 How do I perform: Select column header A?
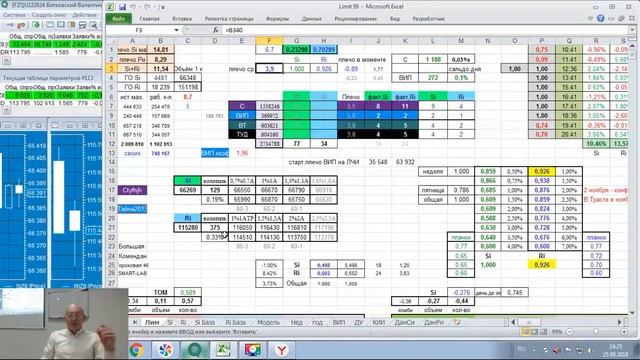tap(132, 41)
